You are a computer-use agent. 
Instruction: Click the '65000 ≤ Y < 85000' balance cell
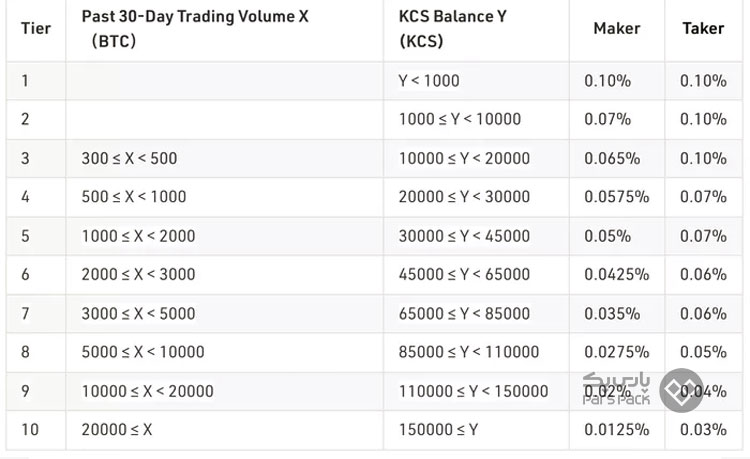pos(463,313)
